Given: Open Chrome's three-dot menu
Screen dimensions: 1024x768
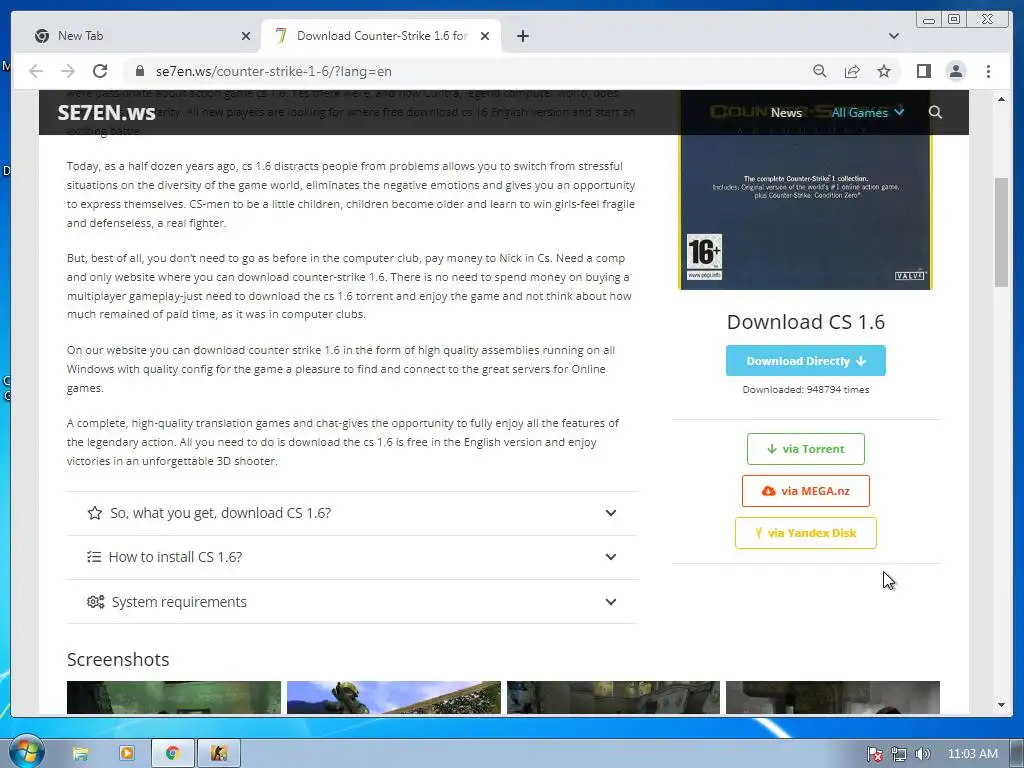Looking at the screenshot, I should [x=988, y=71].
